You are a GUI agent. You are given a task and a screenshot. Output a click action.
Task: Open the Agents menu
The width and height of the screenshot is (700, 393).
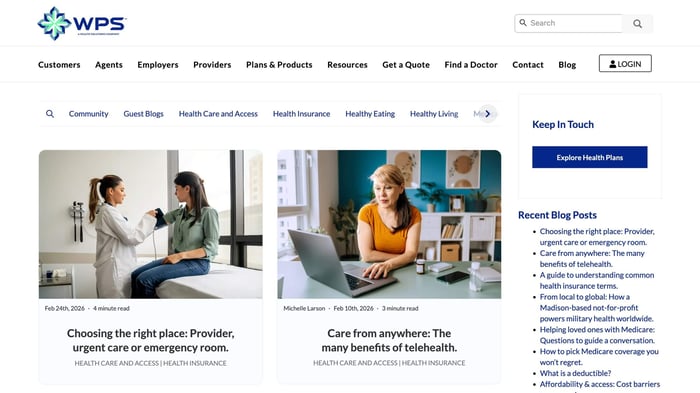point(108,65)
